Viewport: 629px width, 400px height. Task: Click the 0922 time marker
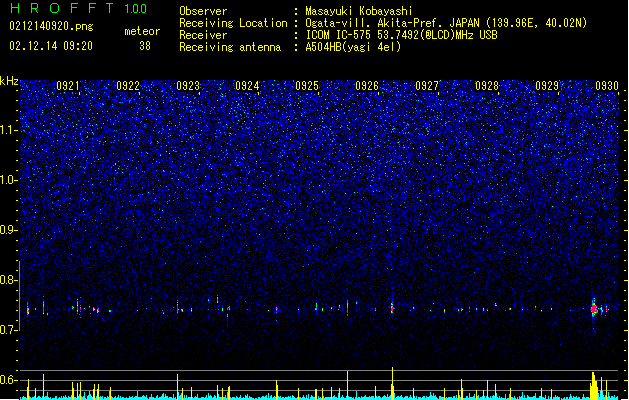tap(128, 86)
